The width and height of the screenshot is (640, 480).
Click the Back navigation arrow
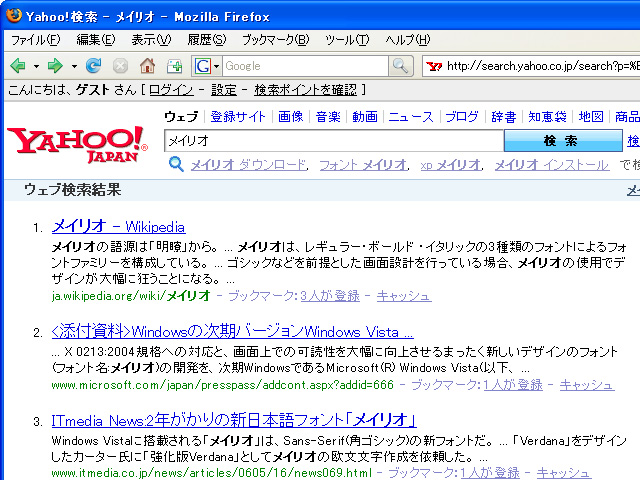click(x=18, y=66)
